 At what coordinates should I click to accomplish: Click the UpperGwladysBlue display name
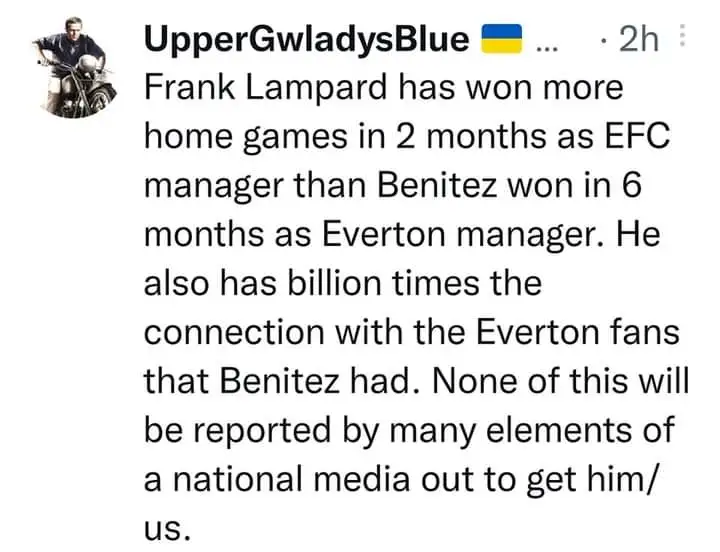(x=308, y=40)
